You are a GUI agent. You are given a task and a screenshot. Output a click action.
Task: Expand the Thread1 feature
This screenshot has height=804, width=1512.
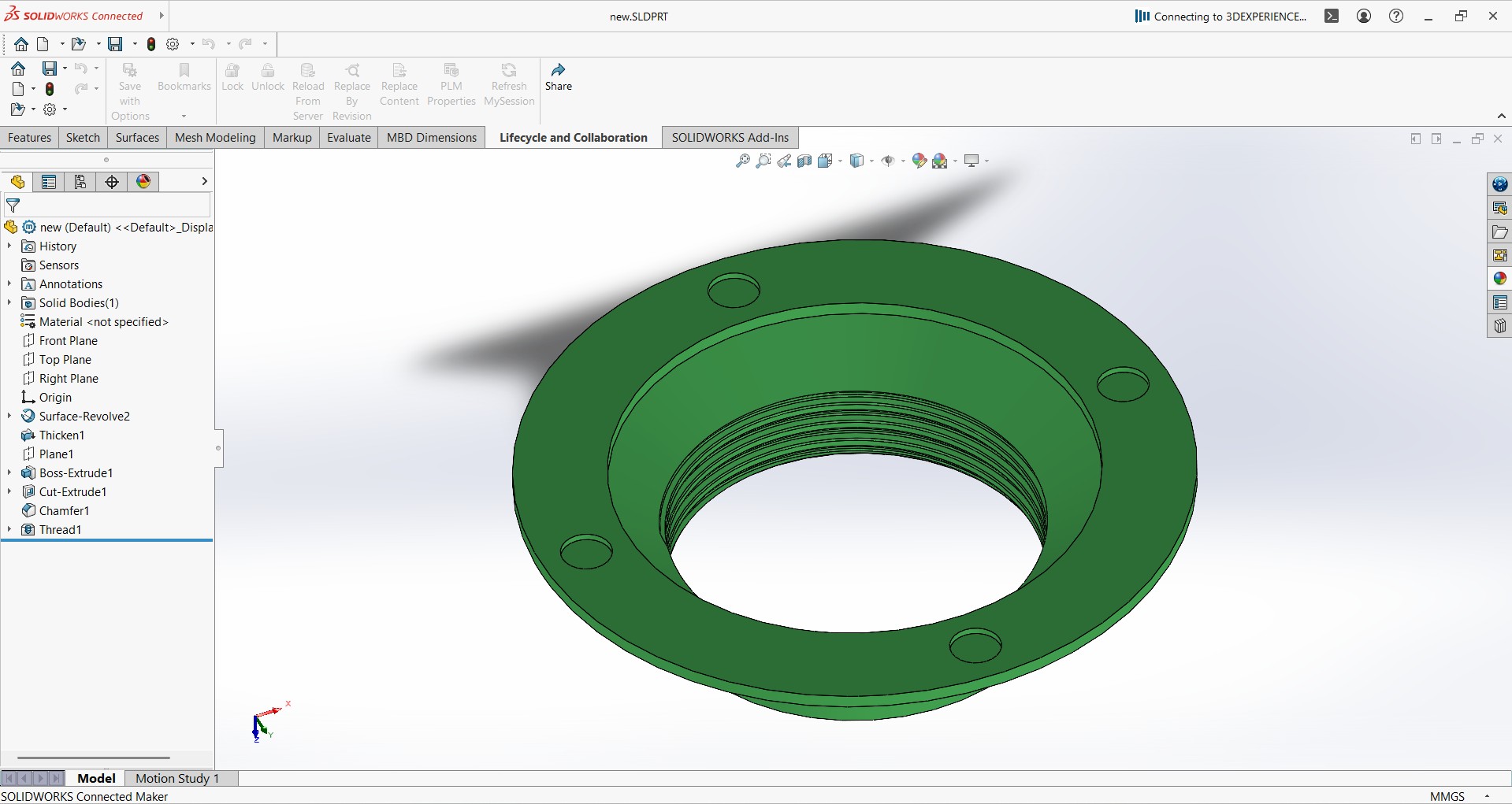9,530
